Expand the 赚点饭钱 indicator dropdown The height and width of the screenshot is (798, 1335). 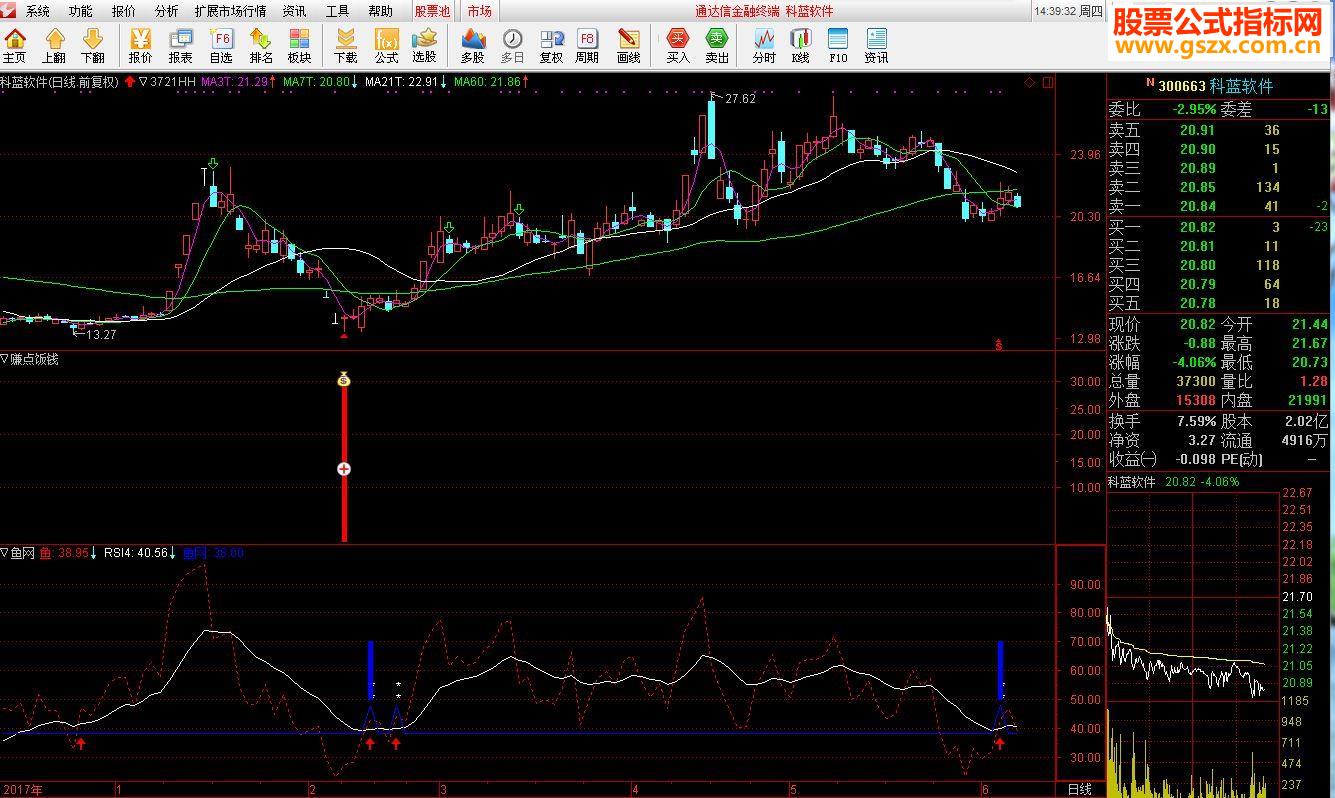pyautogui.click(x=5, y=359)
